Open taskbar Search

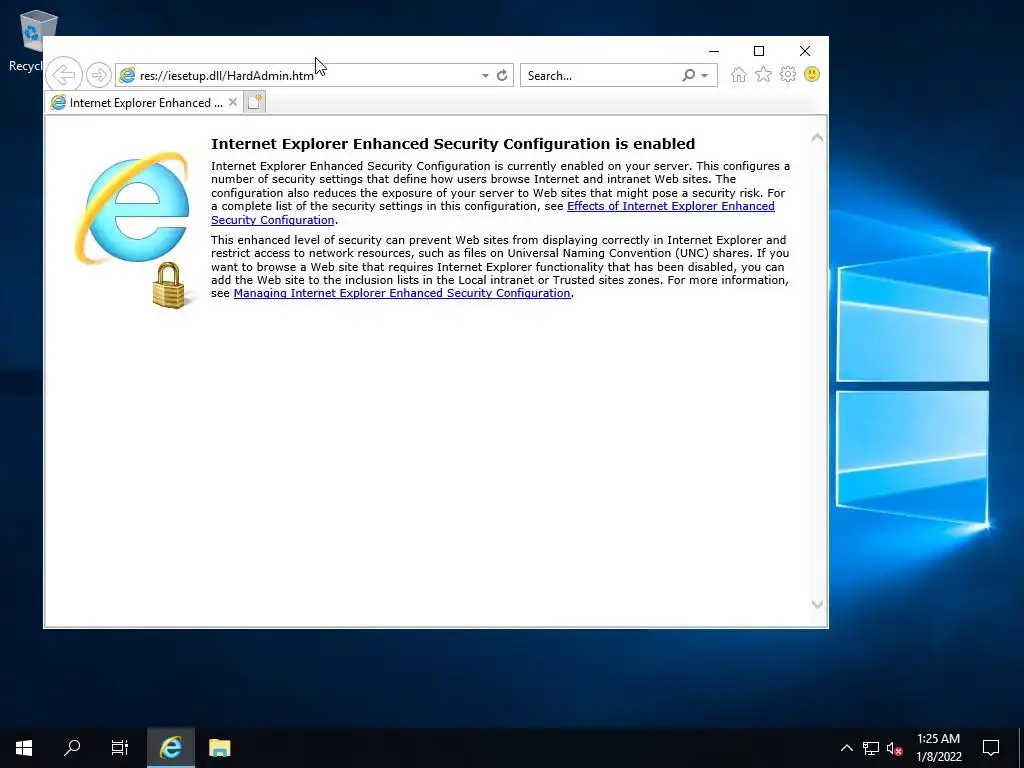[72, 748]
